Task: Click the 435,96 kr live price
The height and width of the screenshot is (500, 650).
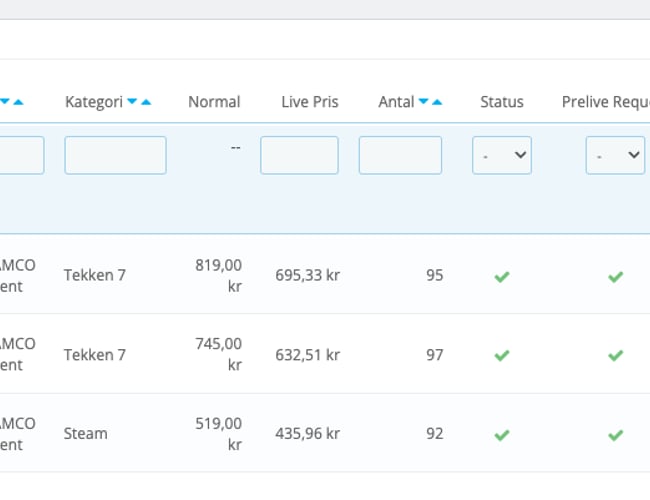Action: (308, 434)
